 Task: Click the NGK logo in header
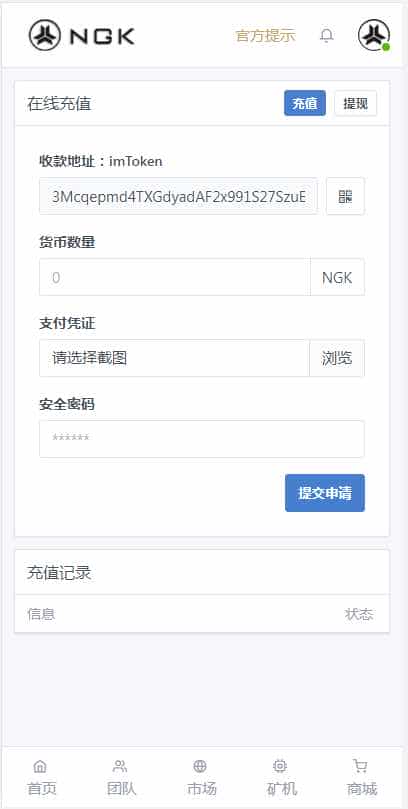[81, 36]
